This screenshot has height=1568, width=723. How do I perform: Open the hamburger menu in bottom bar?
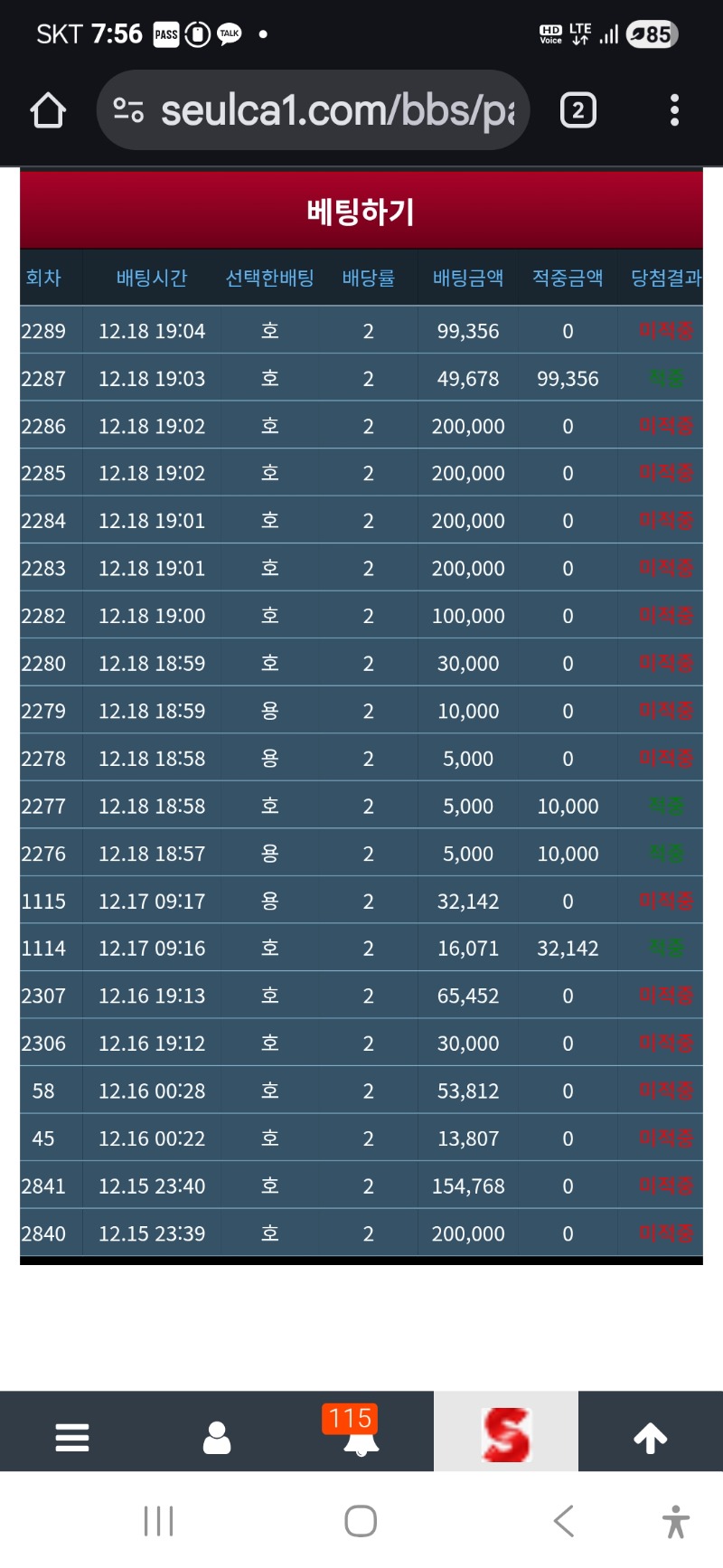[72, 1437]
